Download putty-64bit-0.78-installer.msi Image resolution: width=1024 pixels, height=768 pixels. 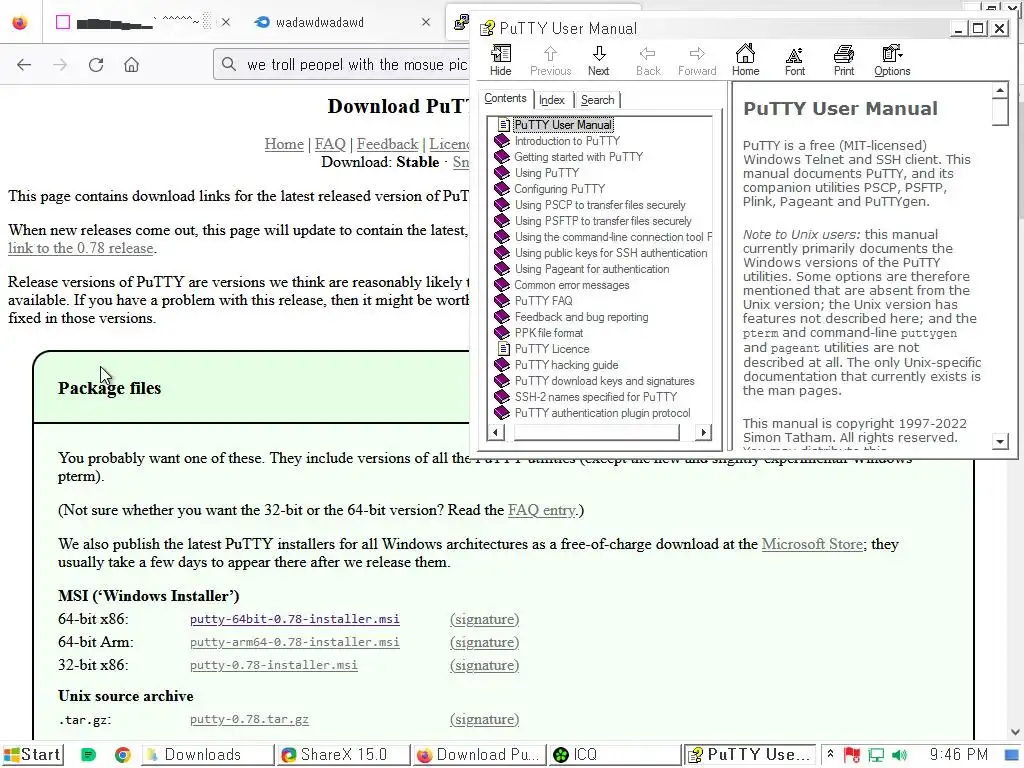295,619
